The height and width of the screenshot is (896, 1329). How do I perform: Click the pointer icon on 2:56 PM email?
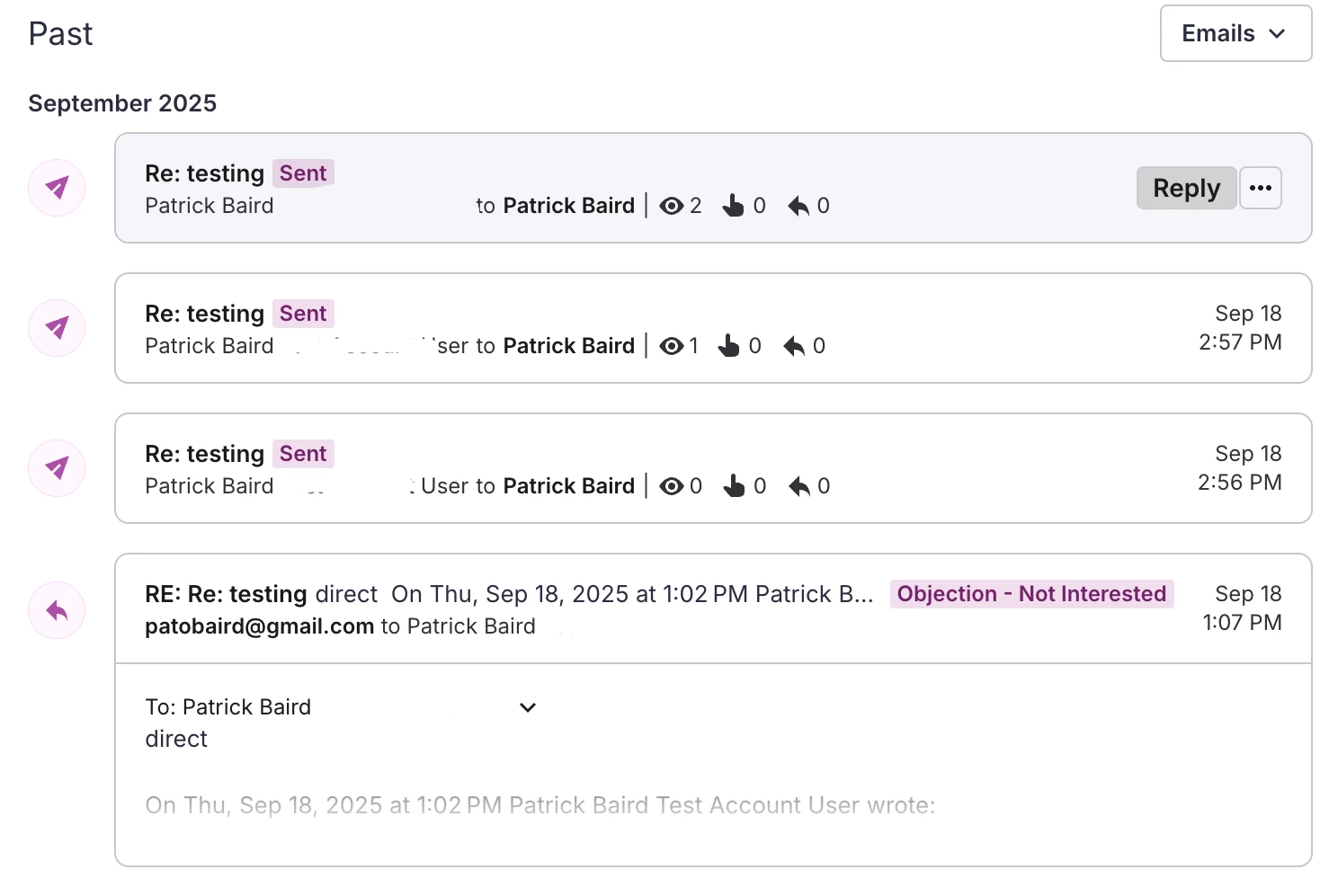[734, 486]
